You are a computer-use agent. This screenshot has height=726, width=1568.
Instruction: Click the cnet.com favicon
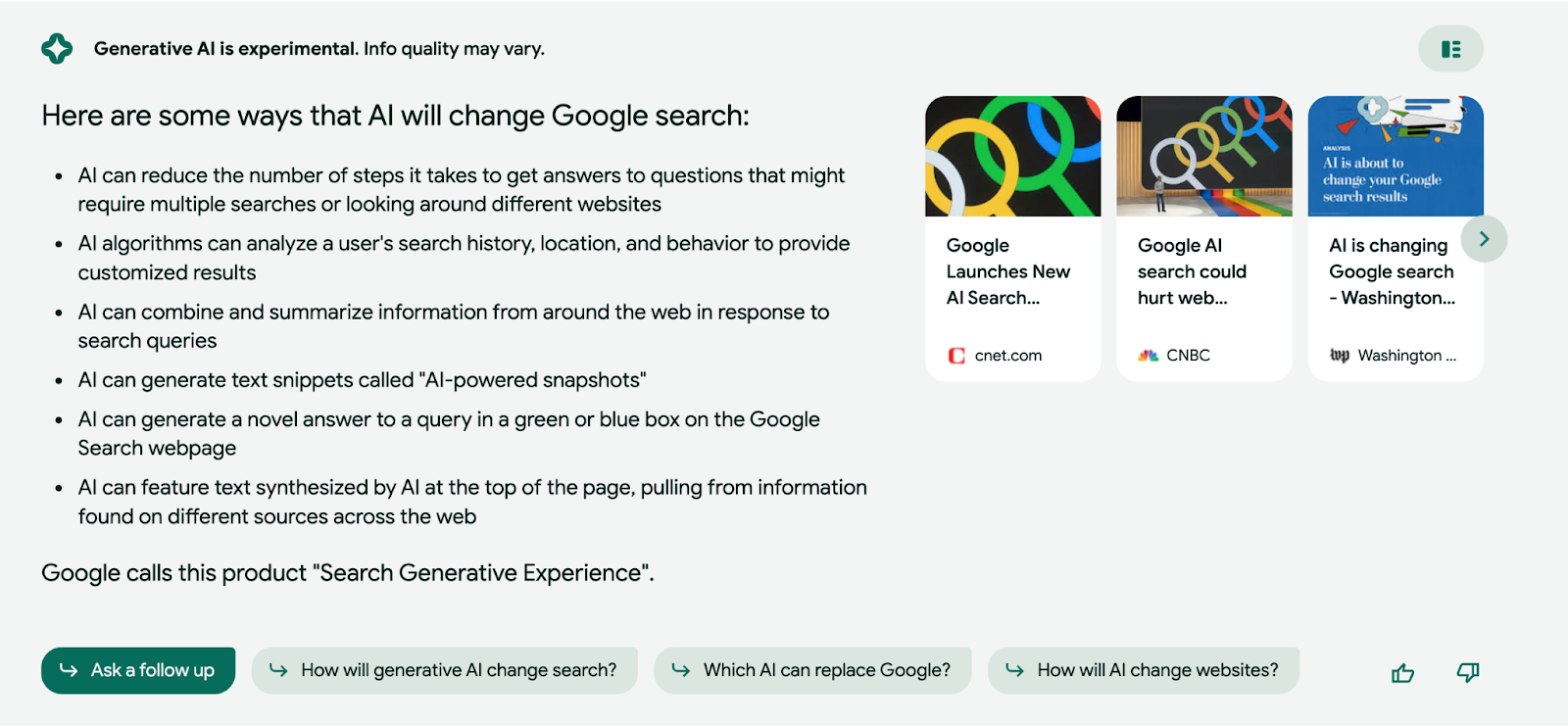tap(956, 356)
